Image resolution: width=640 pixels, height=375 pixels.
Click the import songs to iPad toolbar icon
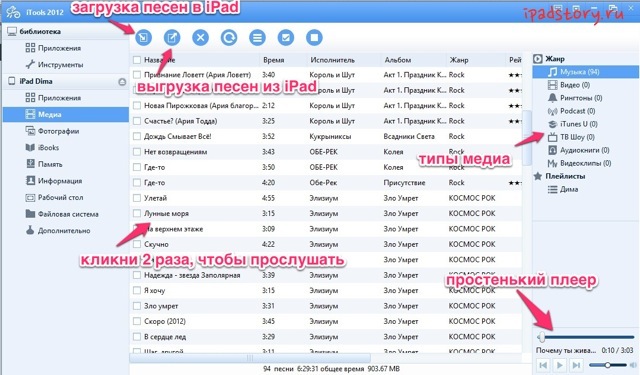coord(143,38)
